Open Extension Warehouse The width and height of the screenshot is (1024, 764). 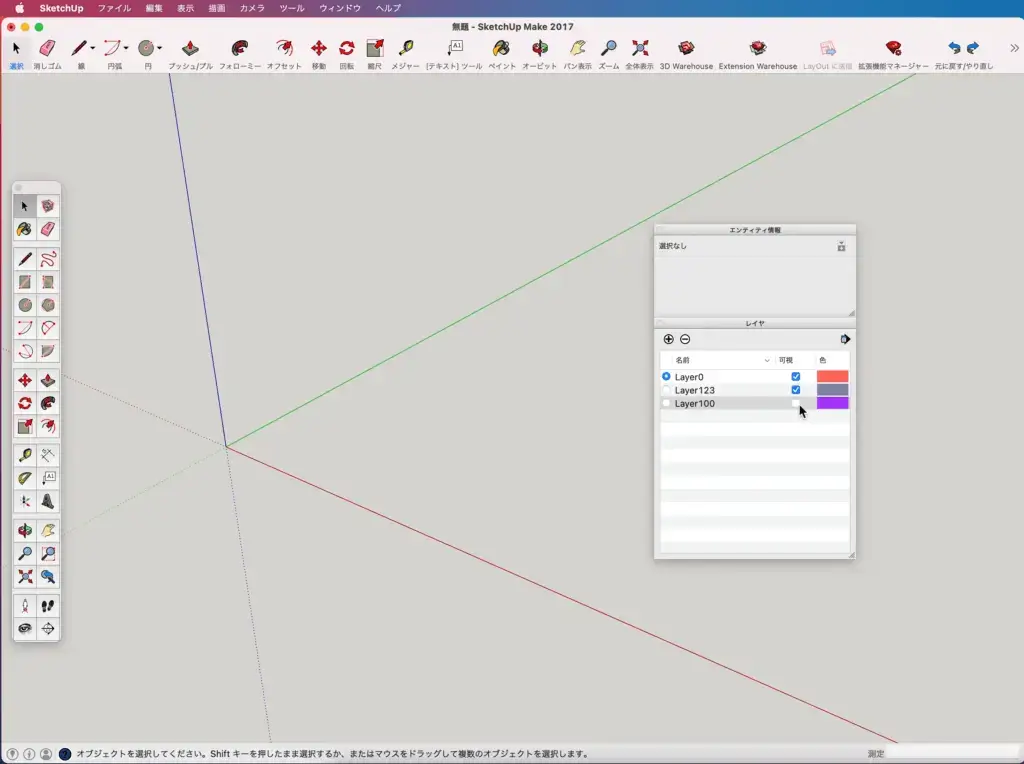[x=758, y=48]
